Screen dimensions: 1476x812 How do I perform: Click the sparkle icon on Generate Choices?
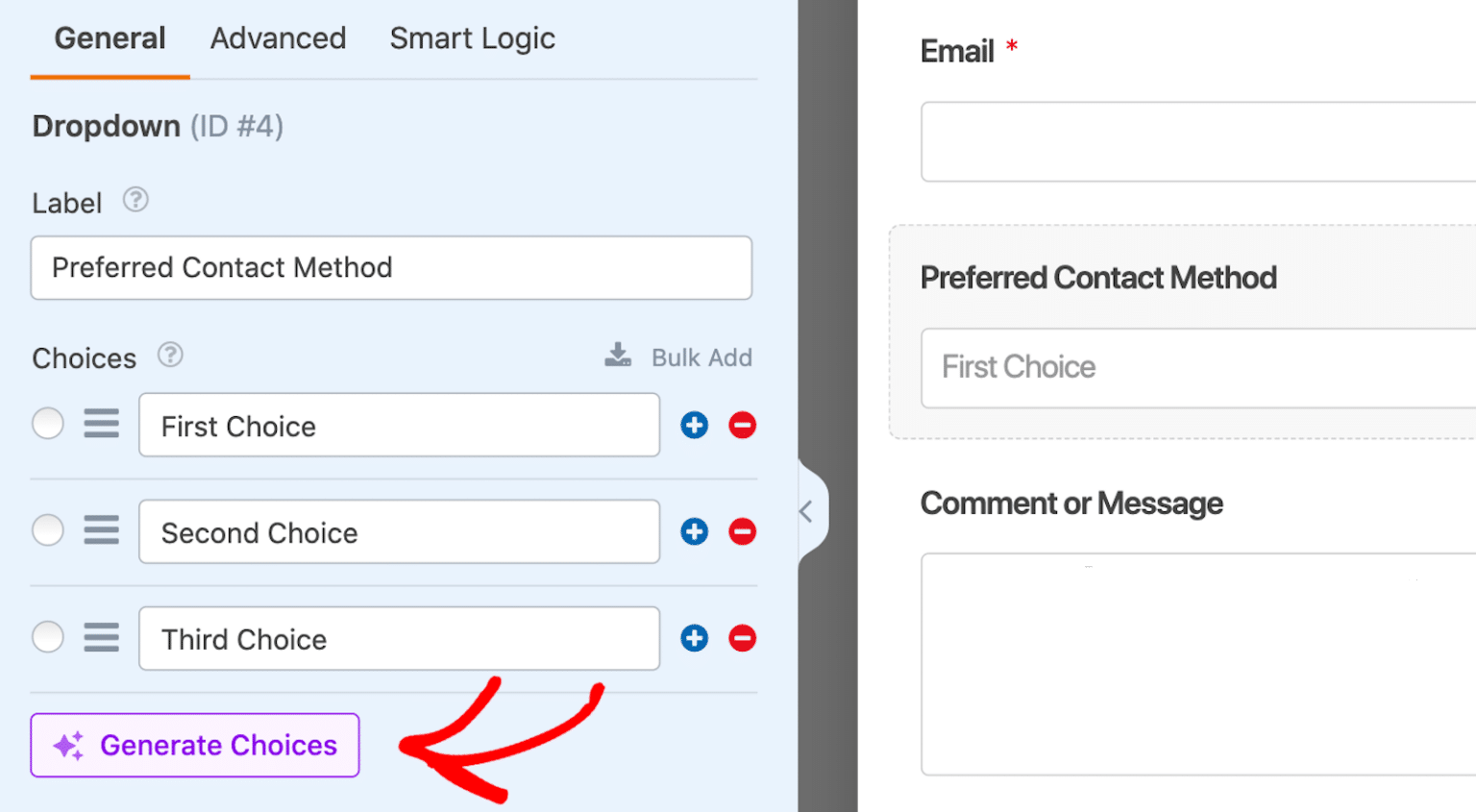click(x=67, y=744)
